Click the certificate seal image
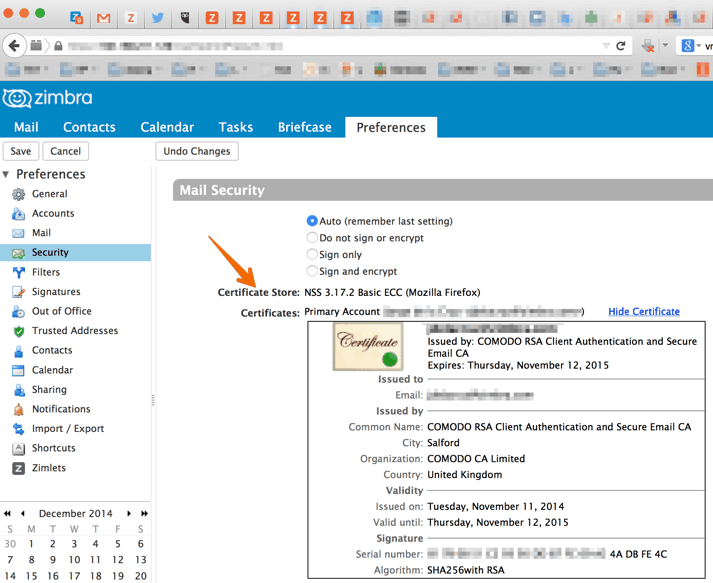This screenshot has height=583, width=713. [368, 347]
